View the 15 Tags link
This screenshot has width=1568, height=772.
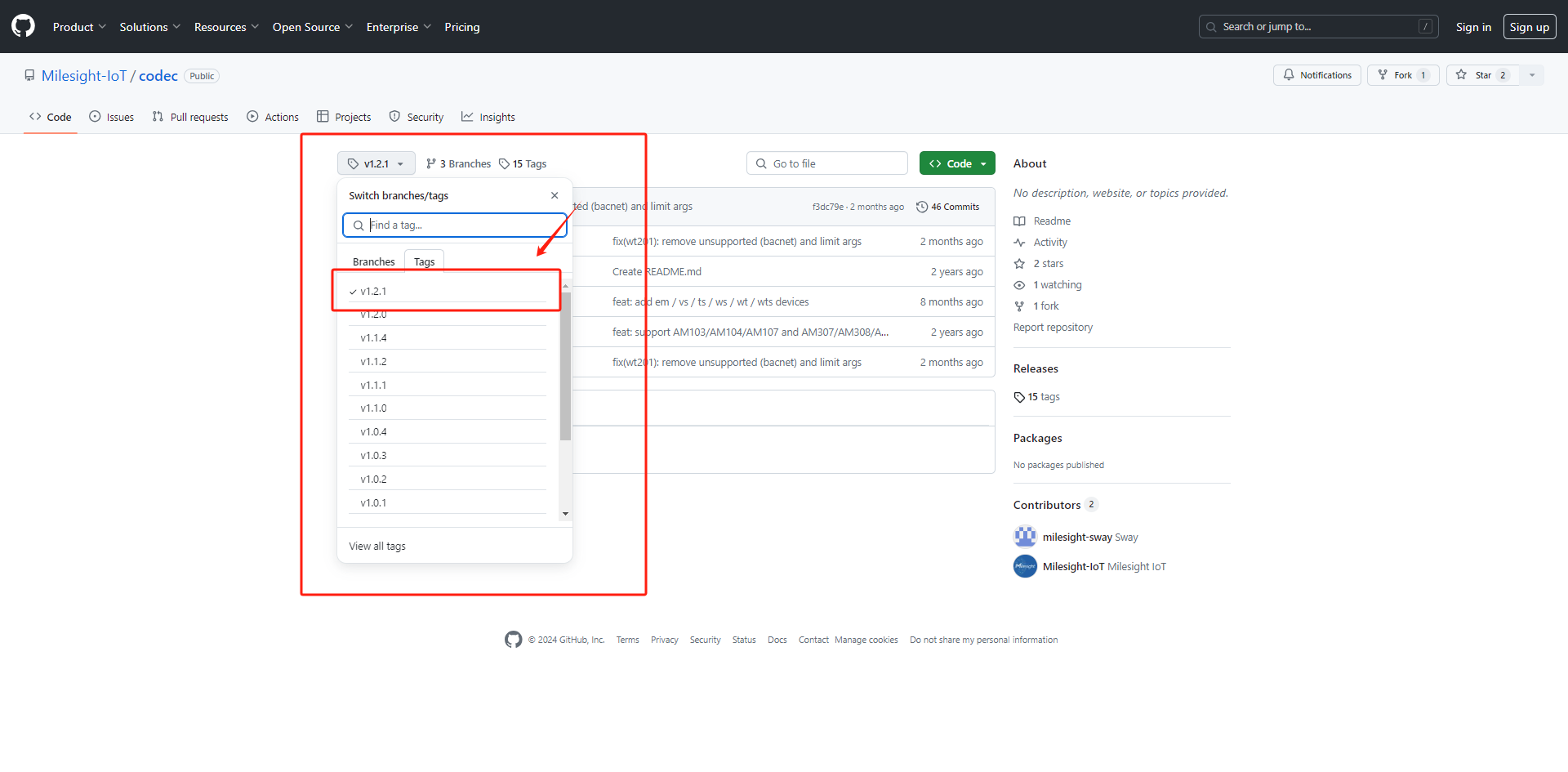[523, 163]
